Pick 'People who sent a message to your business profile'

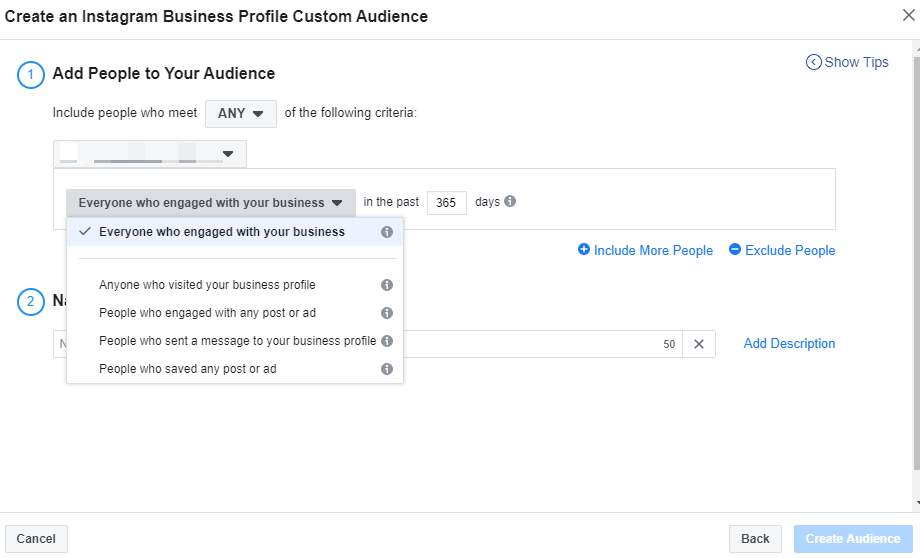pyautogui.click(x=237, y=341)
